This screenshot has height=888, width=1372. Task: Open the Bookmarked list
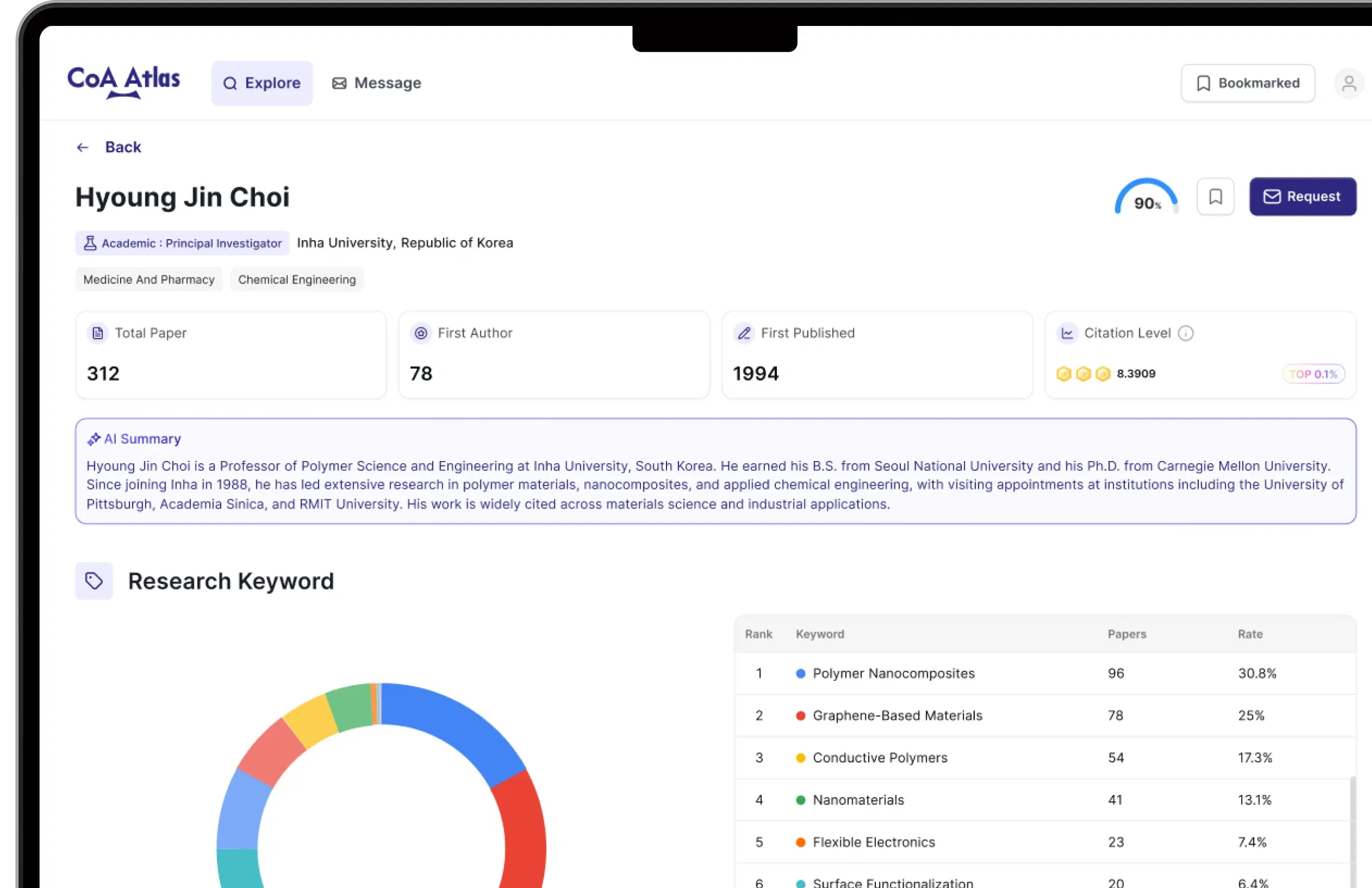[1248, 83]
